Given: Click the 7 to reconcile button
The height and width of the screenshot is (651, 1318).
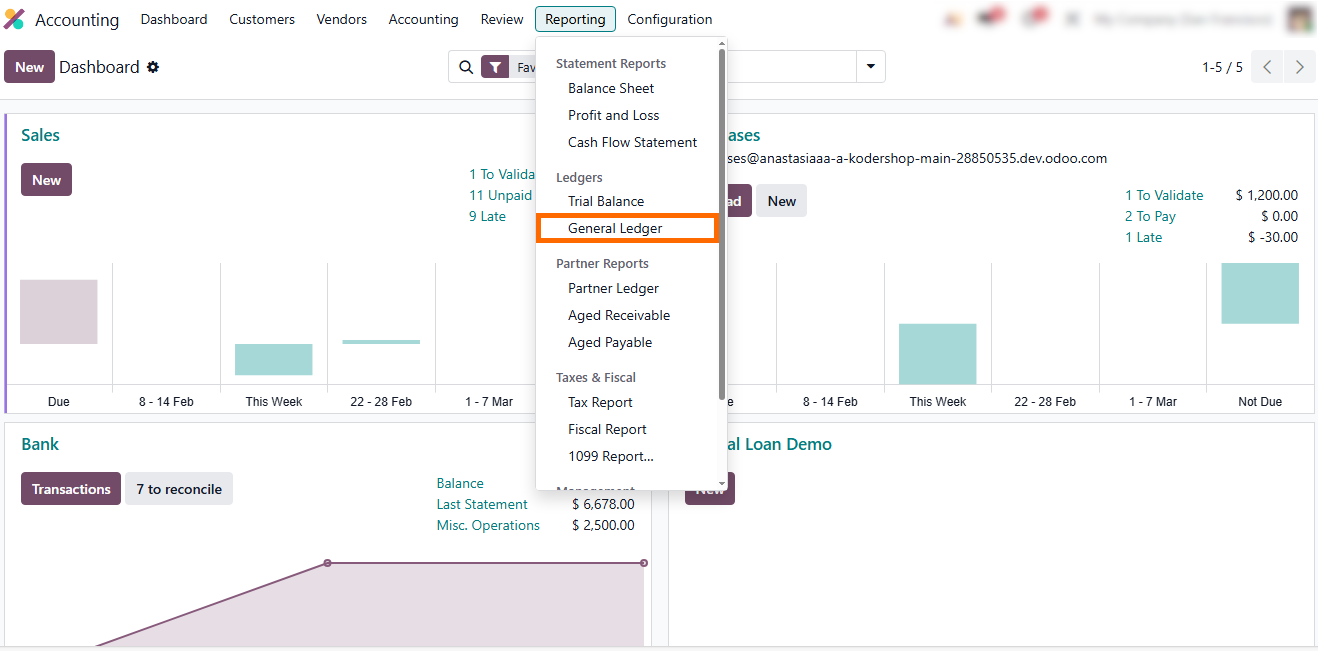Looking at the screenshot, I should click(178, 489).
